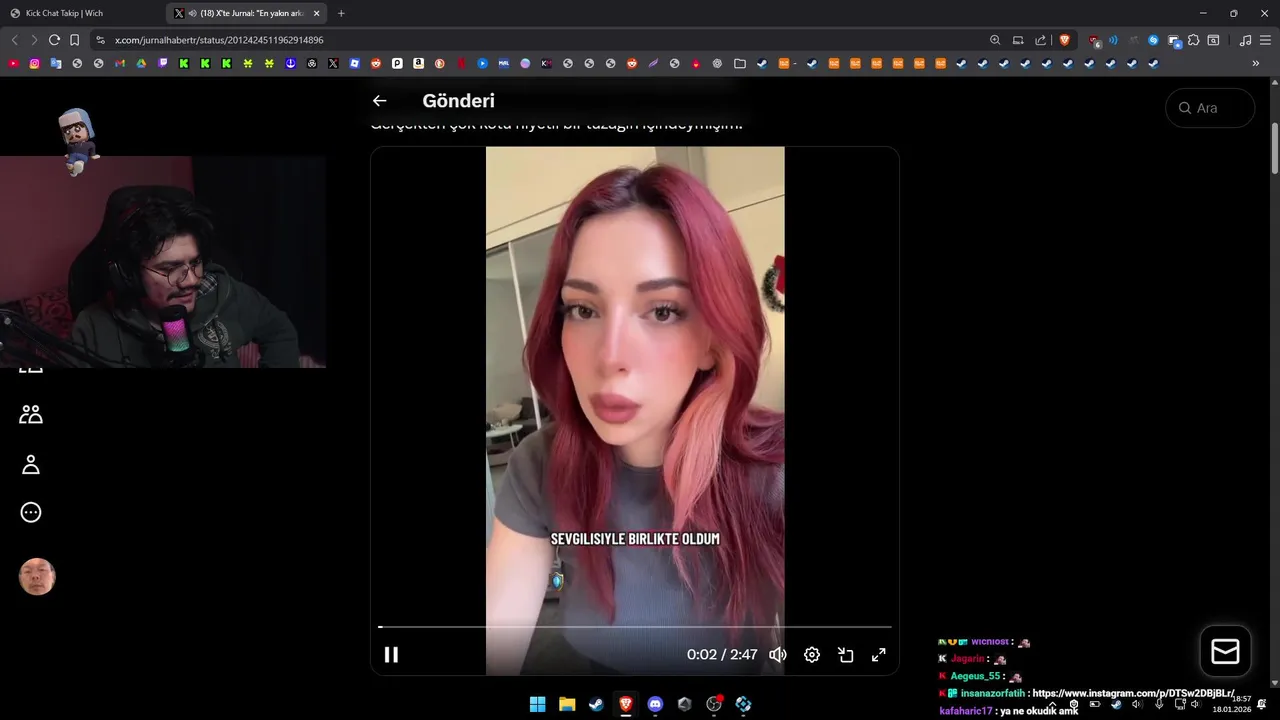Pause the X video
The image size is (1280, 720).
point(391,655)
